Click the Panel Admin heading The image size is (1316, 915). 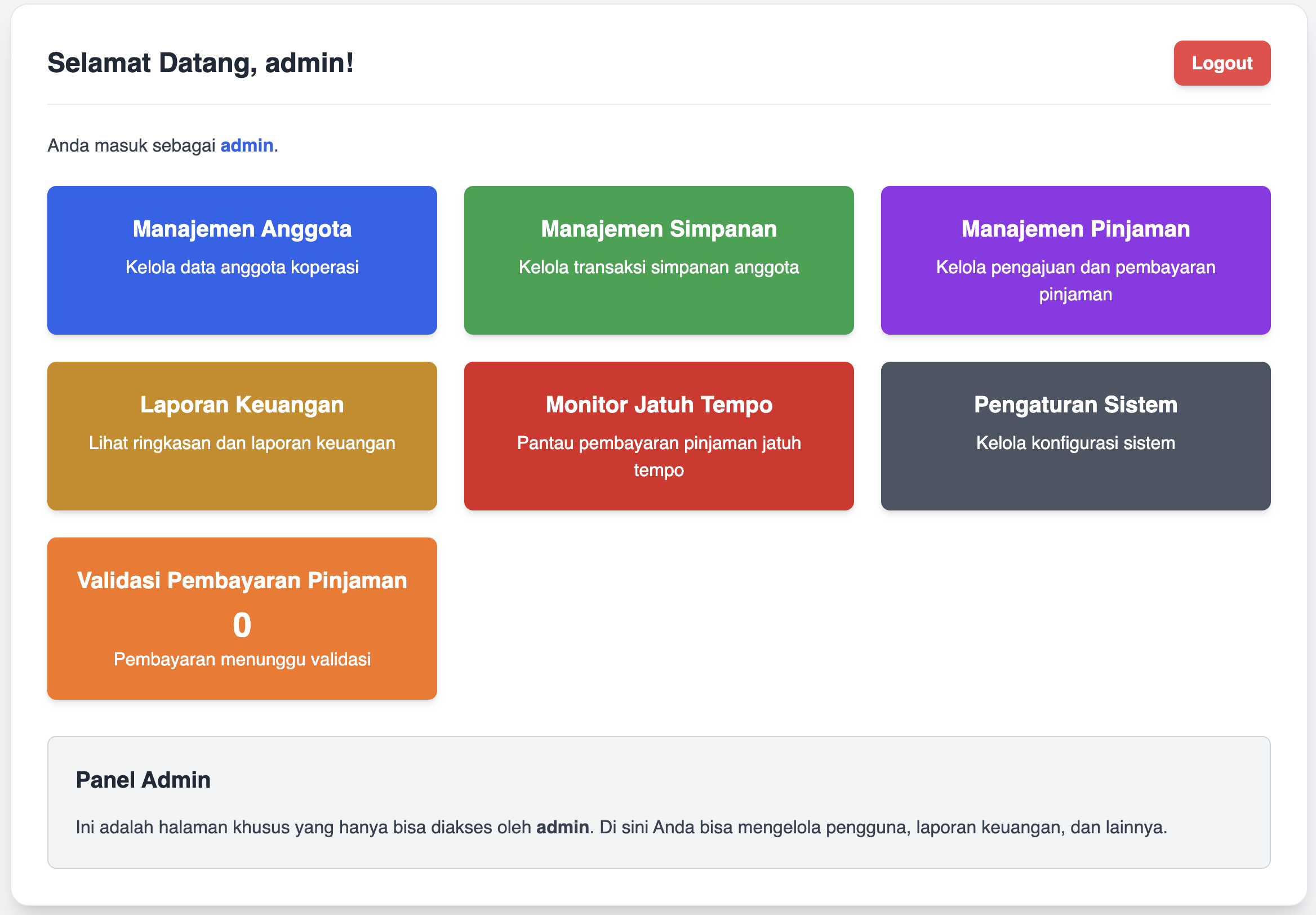[x=143, y=780]
